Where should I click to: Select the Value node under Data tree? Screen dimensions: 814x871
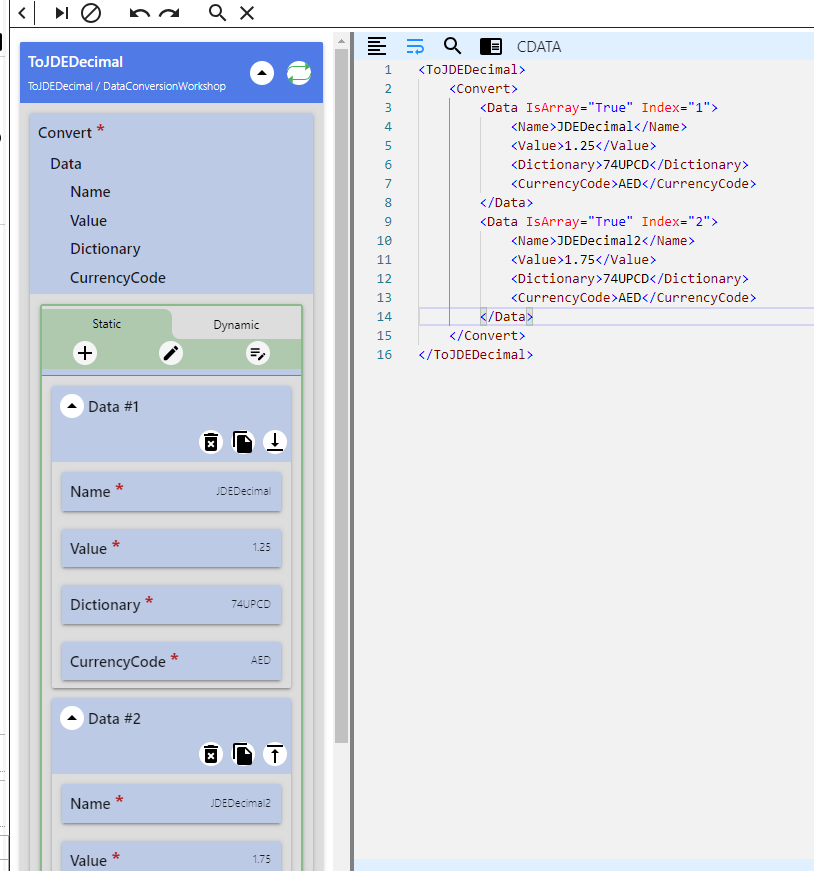point(88,221)
